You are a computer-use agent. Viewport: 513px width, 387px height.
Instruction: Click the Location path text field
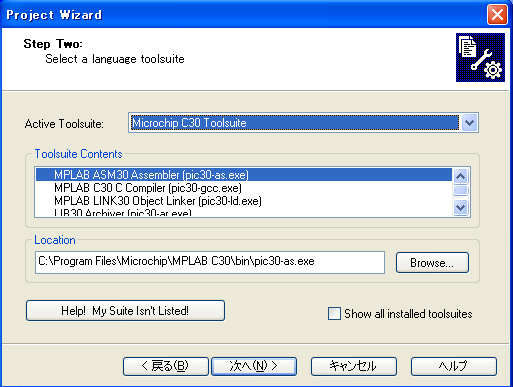210,262
